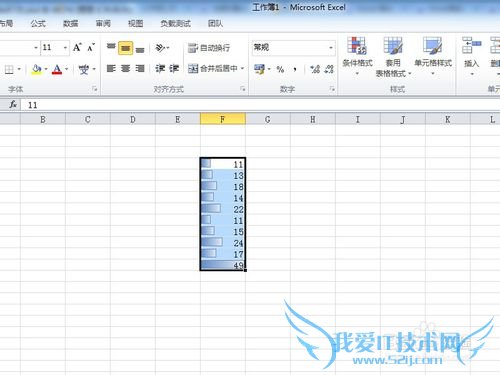Click the text orientation icon

160,48
